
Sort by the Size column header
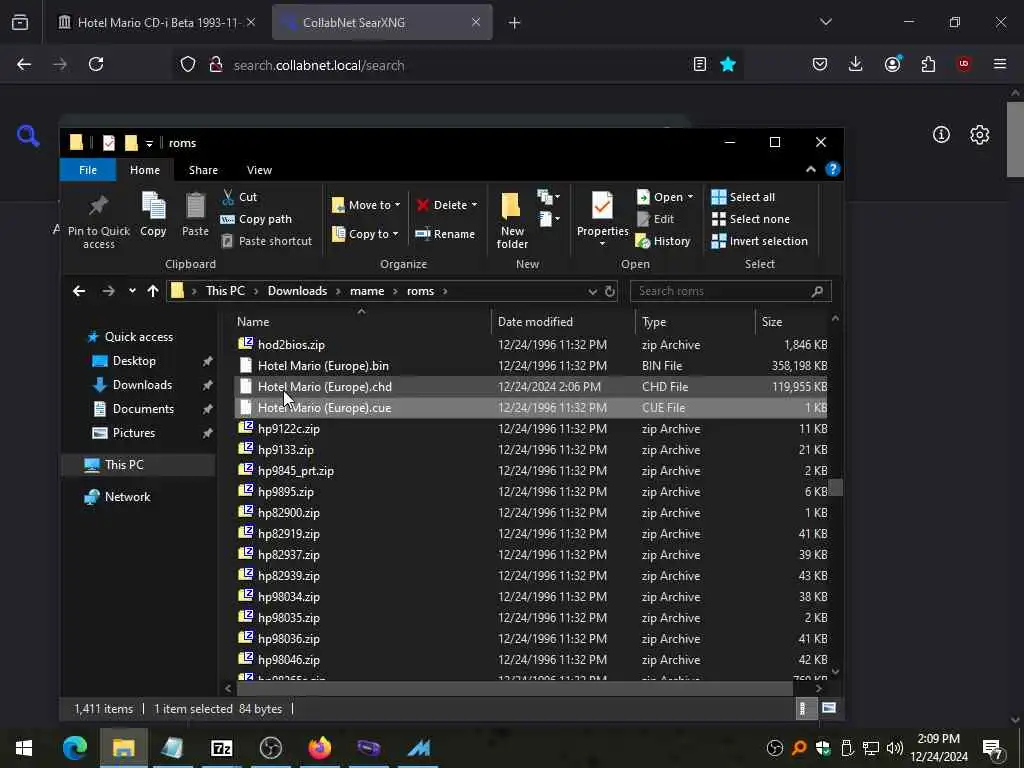tap(771, 322)
